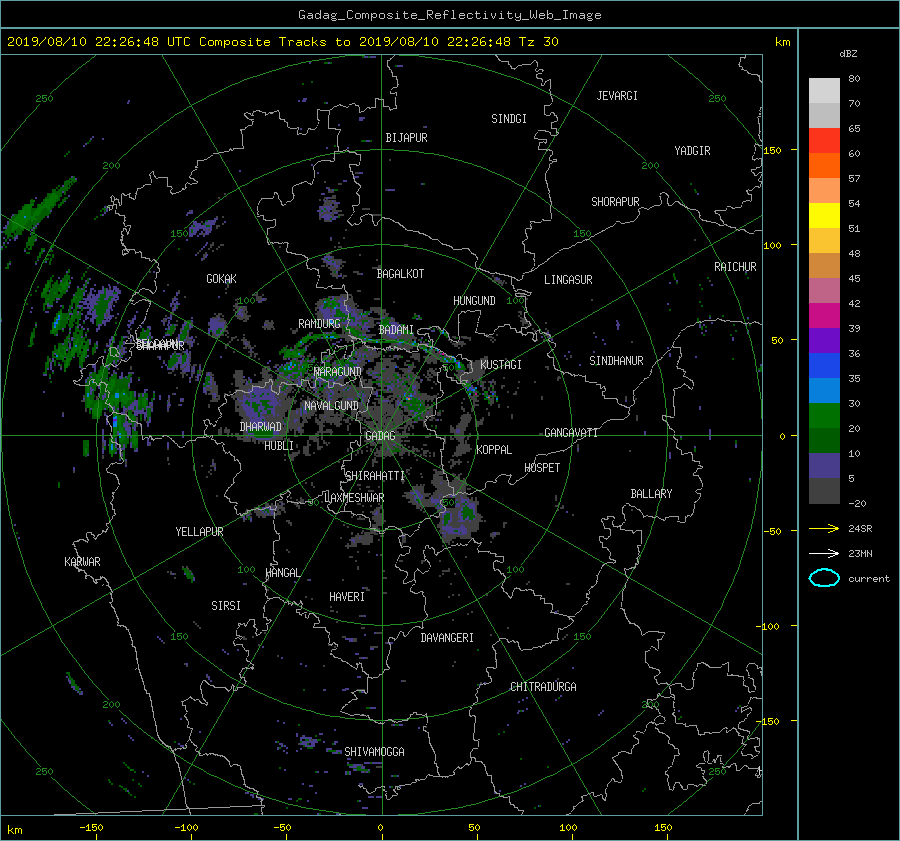Click the cyan 'current' ellipse legend icon
The width and height of the screenshot is (900, 841).
coord(824,578)
